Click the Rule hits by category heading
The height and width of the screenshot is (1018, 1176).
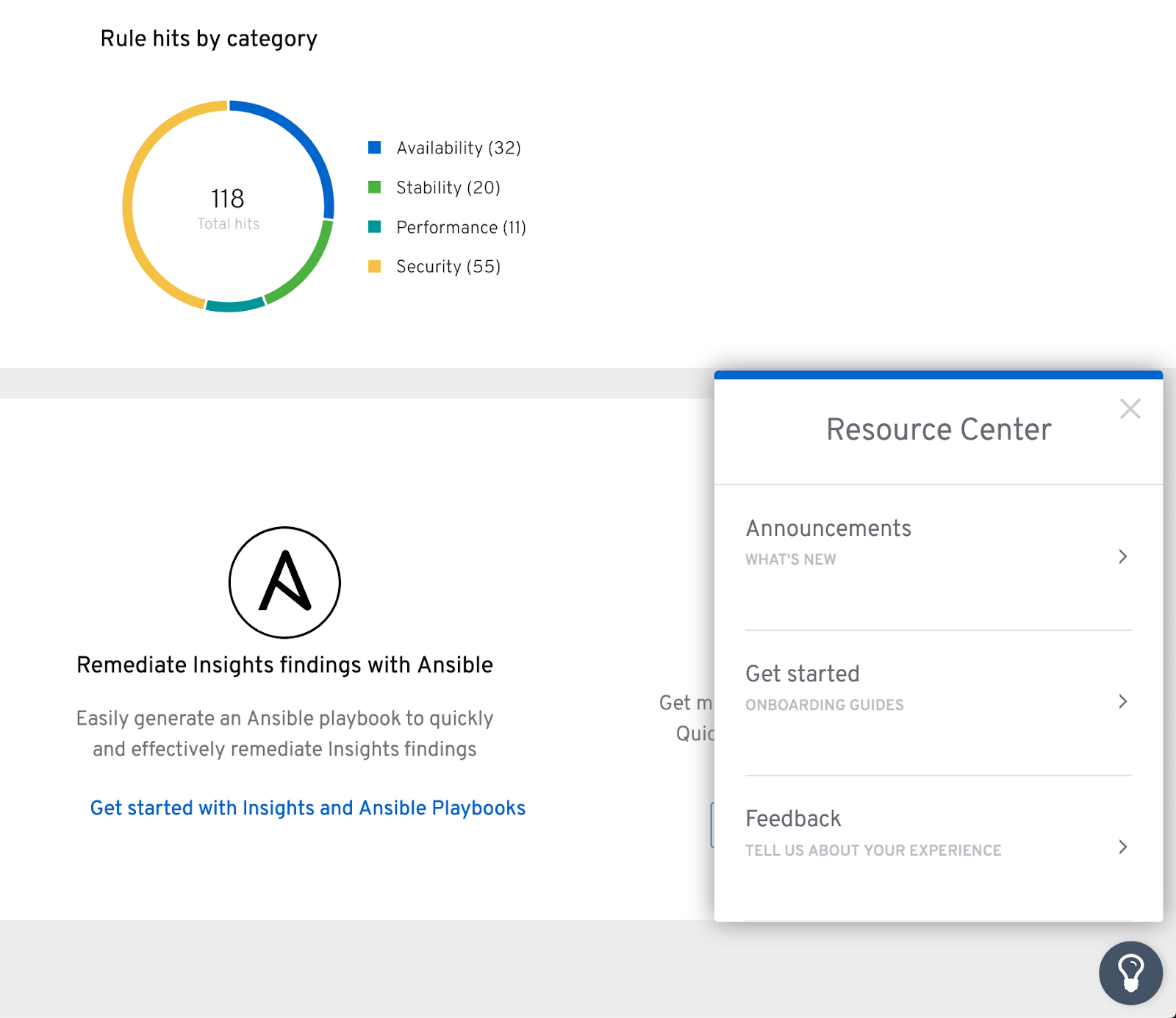tap(209, 38)
